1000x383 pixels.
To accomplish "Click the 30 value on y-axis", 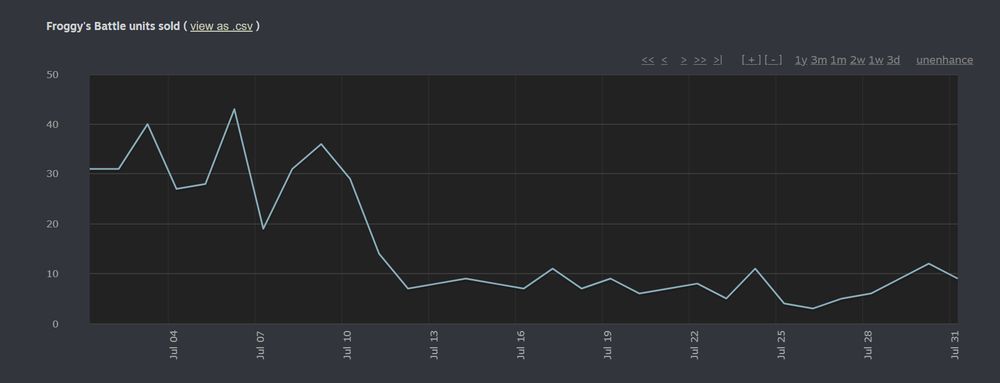I will tap(52, 173).
